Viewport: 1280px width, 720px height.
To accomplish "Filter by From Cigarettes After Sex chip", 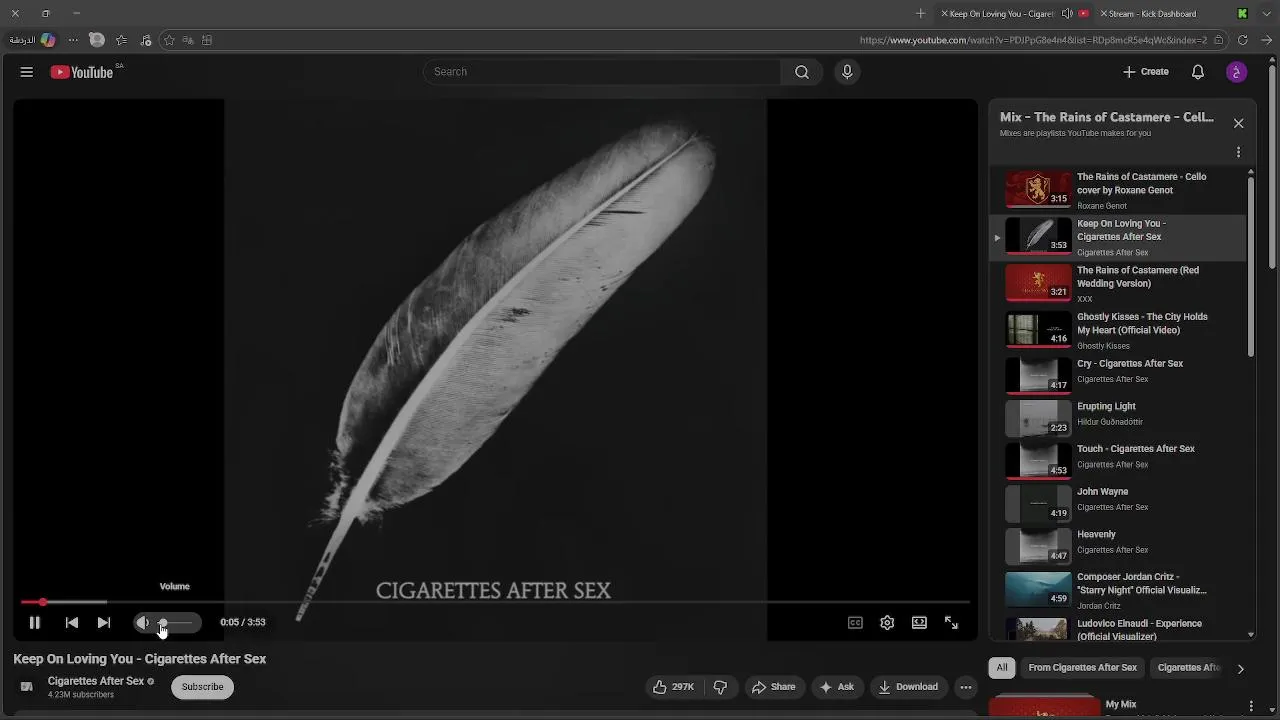I will click(x=1082, y=667).
